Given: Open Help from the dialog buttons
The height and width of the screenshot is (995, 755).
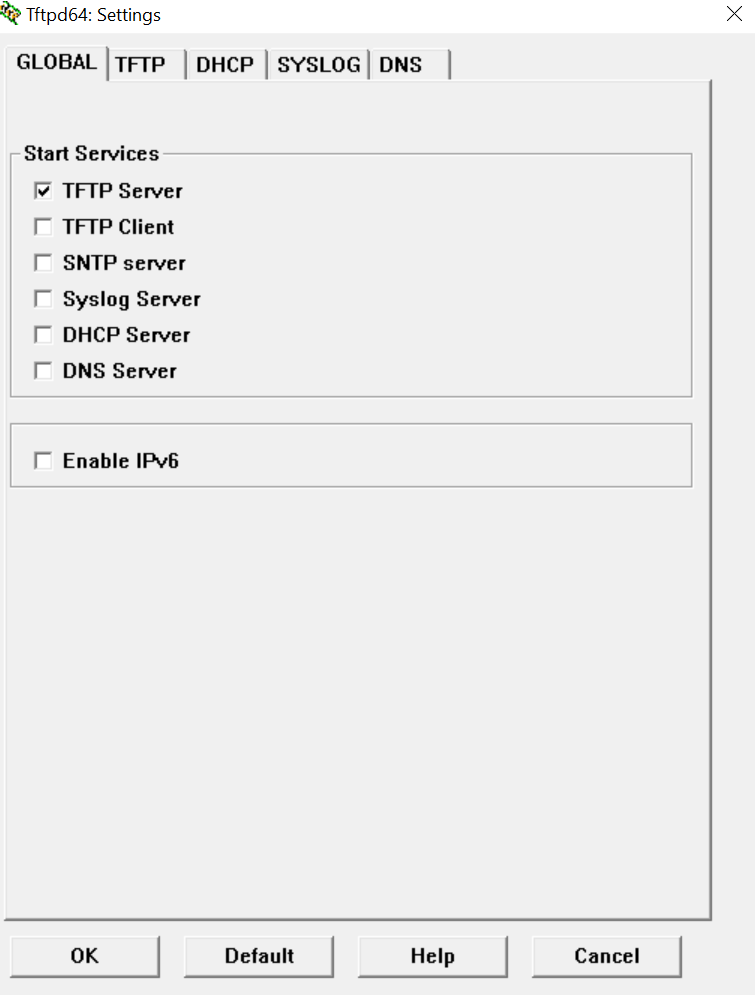Looking at the screenshot, I should click(432, 956).
